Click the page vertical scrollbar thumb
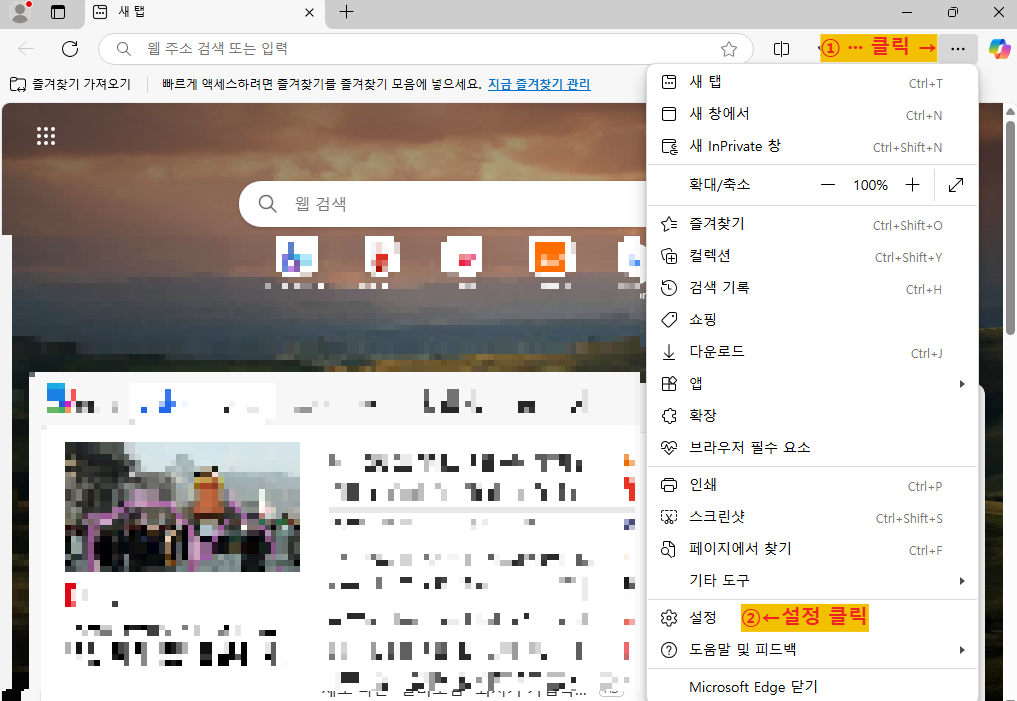The width and height of the screenshot is (1017, 701). pos(1011,226)
